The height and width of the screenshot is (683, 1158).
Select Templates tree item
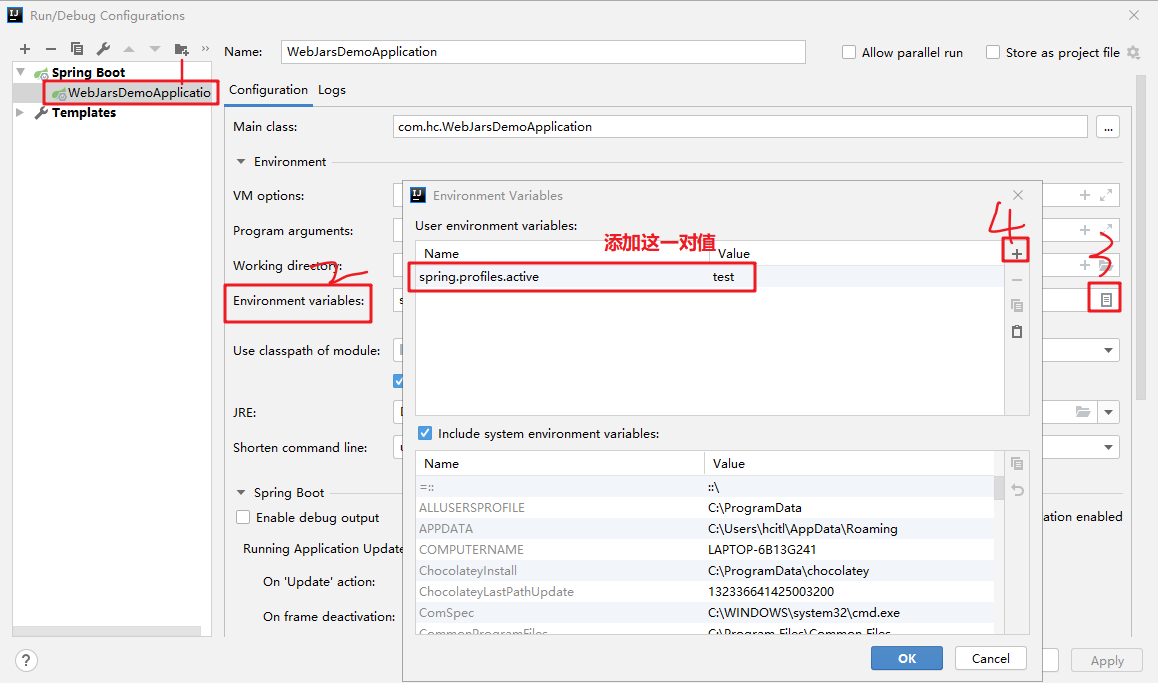(83, 112)
